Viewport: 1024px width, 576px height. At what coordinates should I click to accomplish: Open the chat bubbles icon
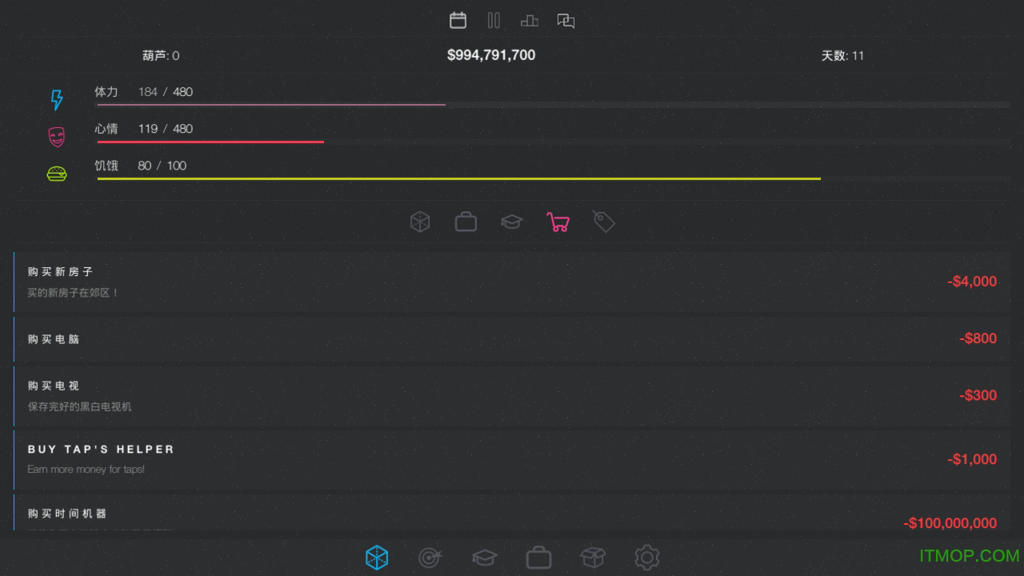tap(566, 21)
